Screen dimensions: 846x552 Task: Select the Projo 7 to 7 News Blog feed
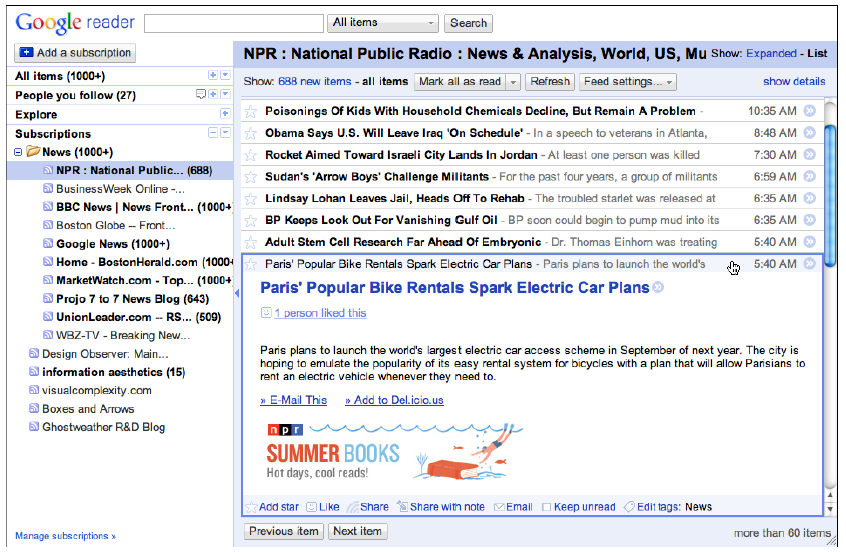[x=126, y=299]
